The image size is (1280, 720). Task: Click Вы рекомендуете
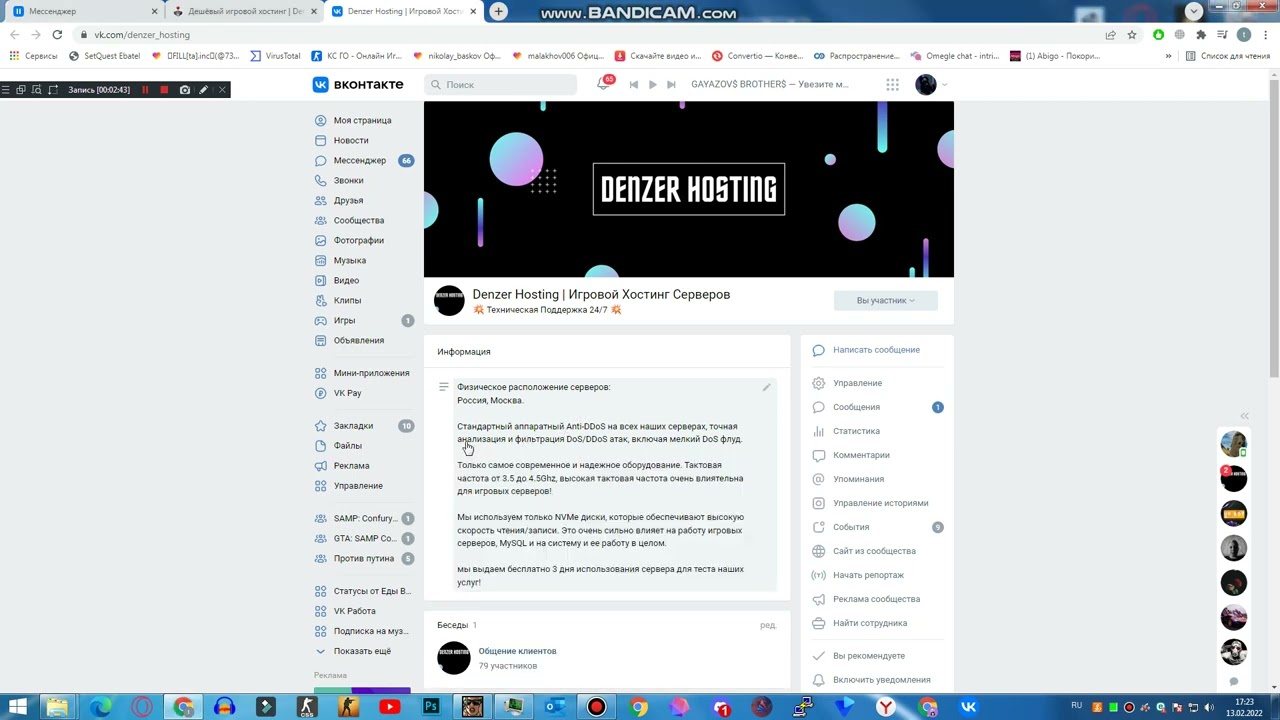(868, 656)
